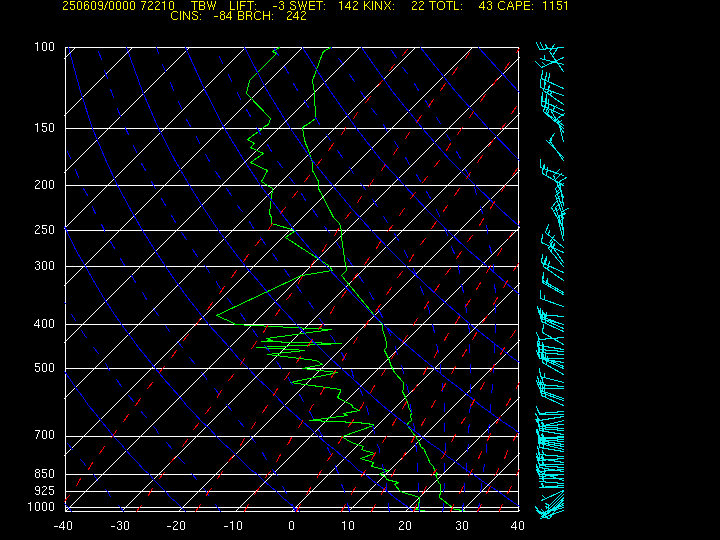Click the TOTL: label
The height and width of the screenshot is (540, 720).
[446, 6]
